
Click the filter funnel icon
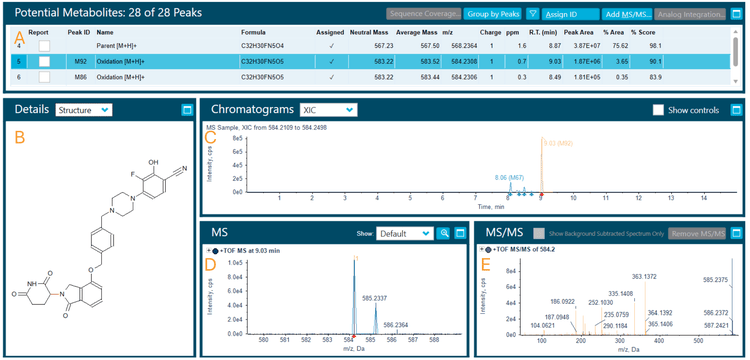(532, 14)
